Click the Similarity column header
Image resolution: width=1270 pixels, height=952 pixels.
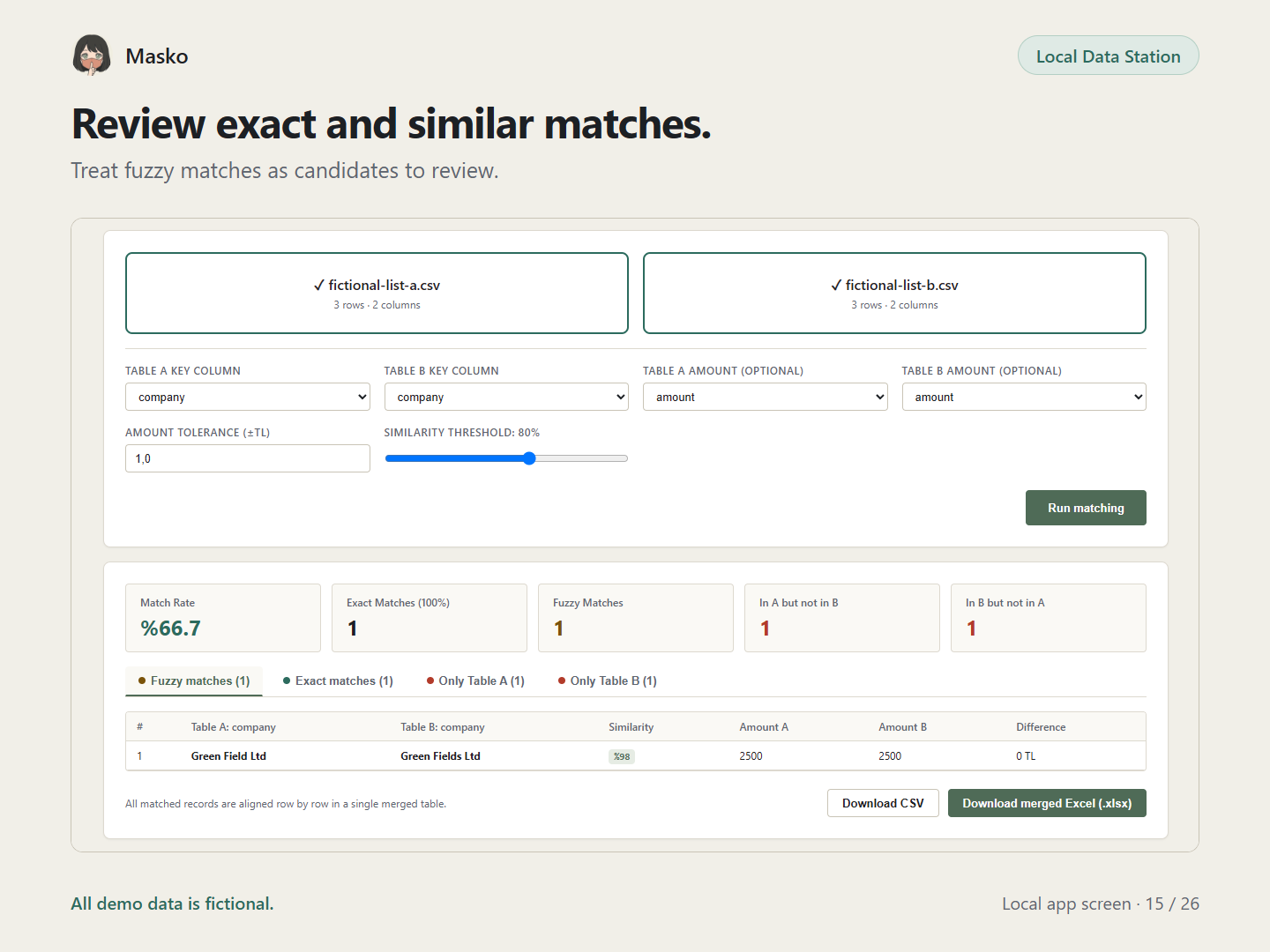631,727
